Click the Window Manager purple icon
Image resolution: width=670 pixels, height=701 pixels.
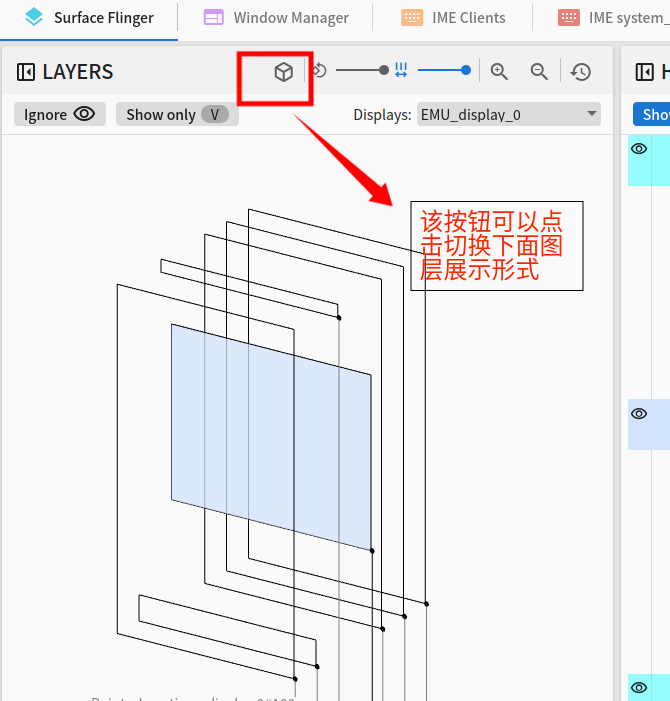214,17
